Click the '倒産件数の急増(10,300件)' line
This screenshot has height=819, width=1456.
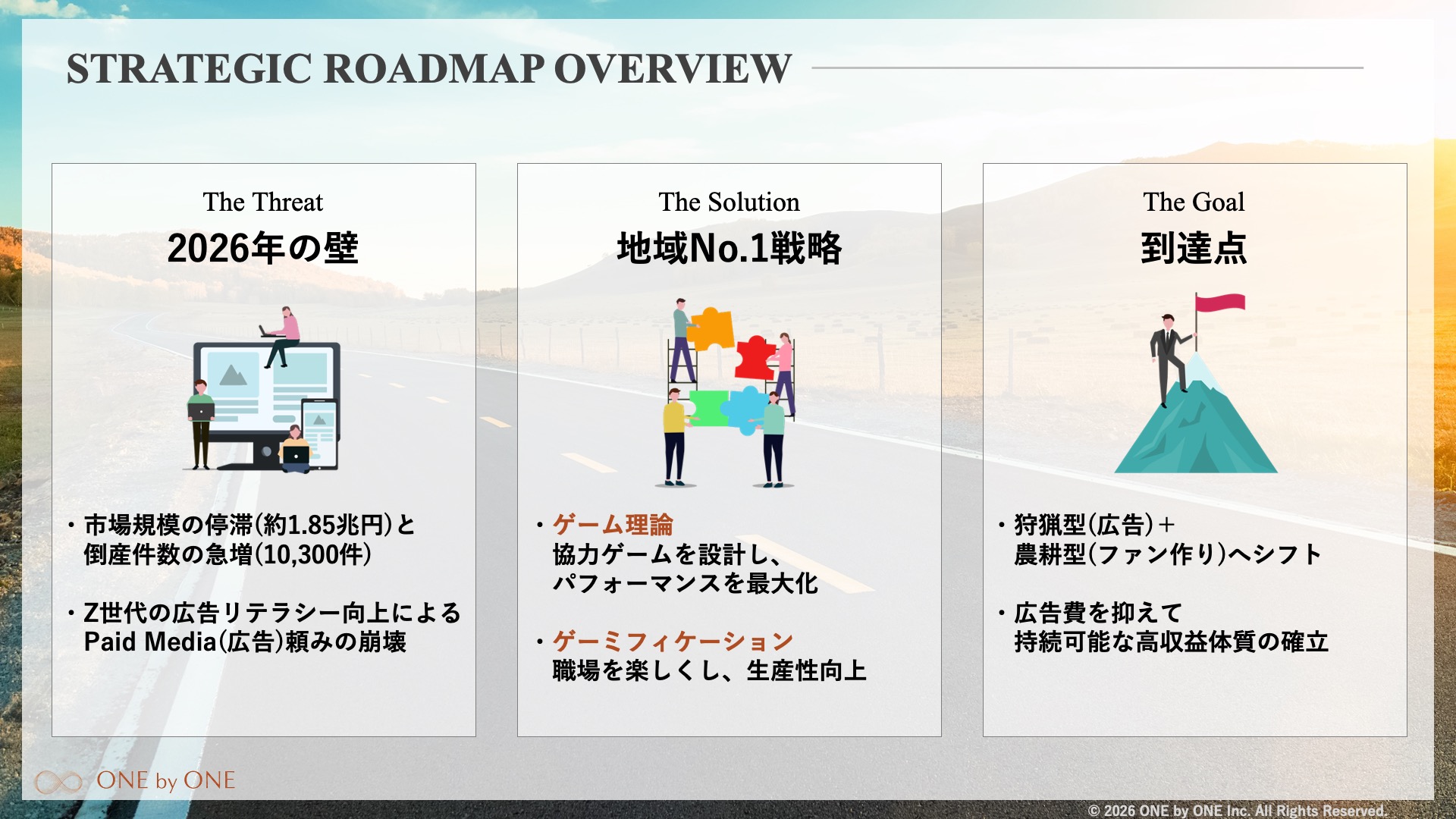click(227, 554)
